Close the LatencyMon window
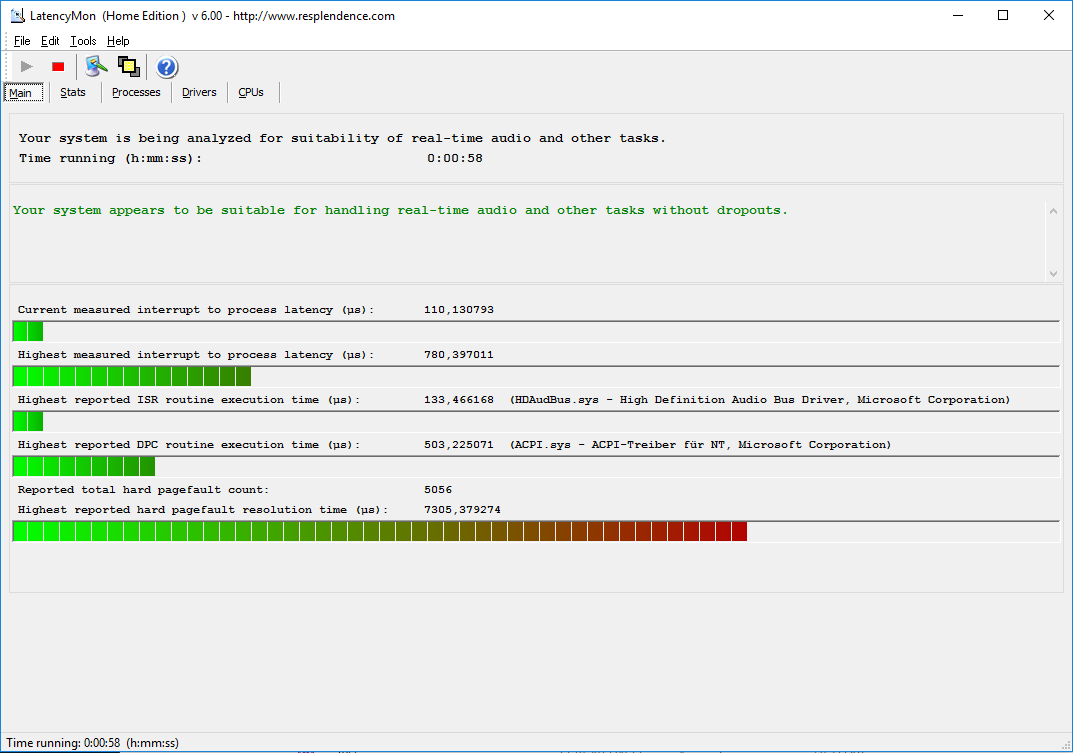 click(1048, 15)
